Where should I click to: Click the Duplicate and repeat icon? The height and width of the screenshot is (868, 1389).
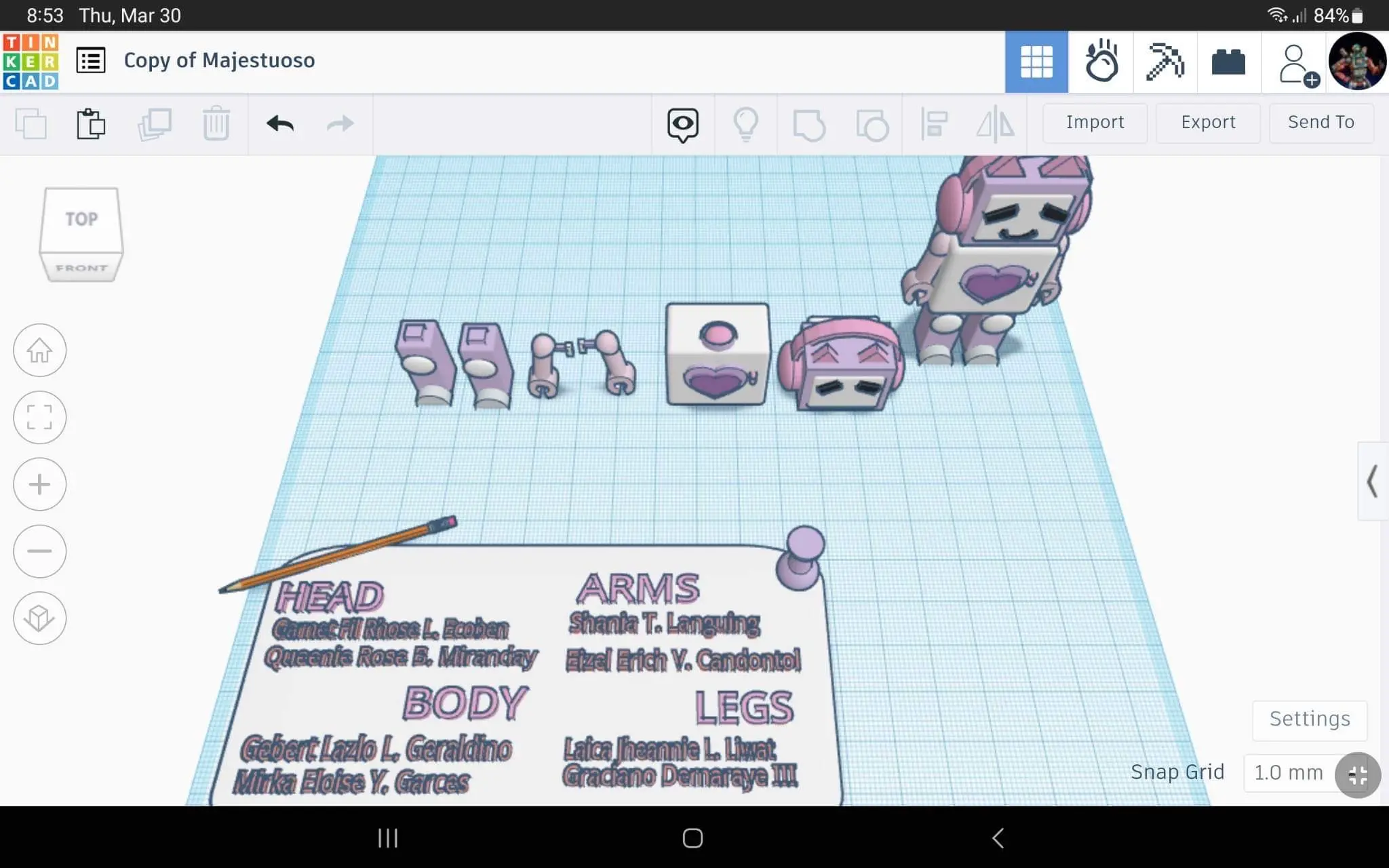click(x=155, y=124)
